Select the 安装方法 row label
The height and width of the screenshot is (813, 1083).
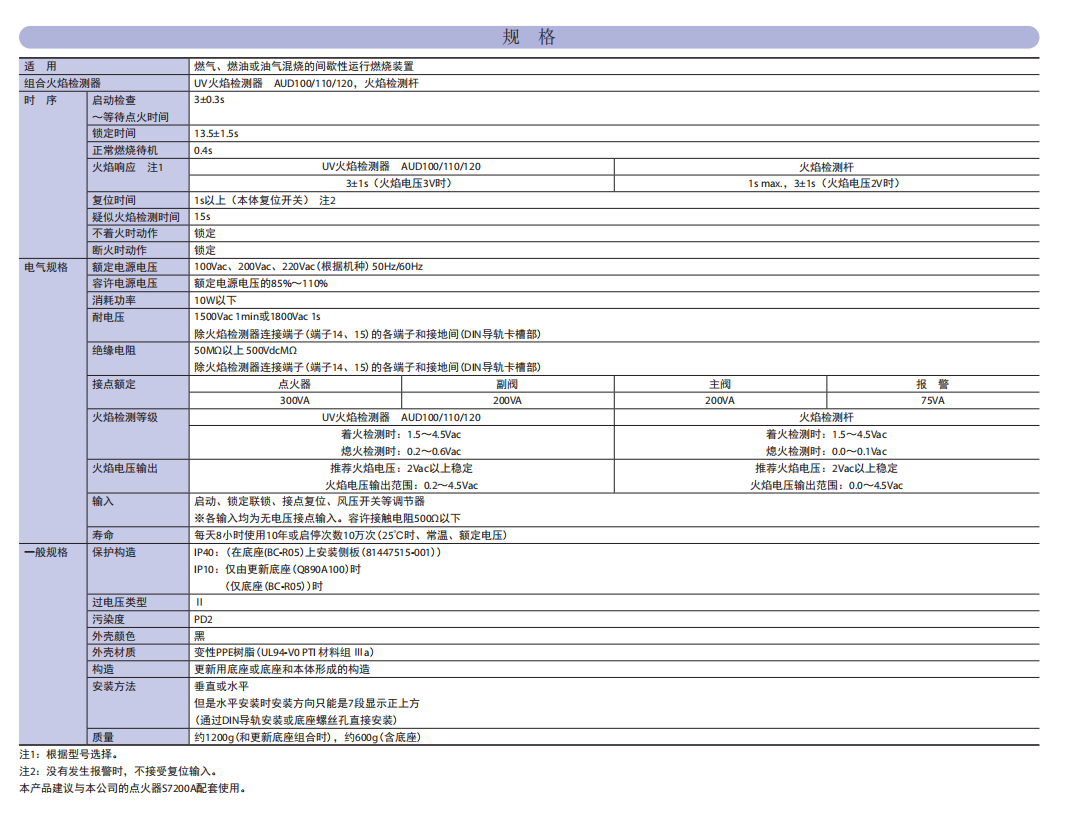[113, 686]
